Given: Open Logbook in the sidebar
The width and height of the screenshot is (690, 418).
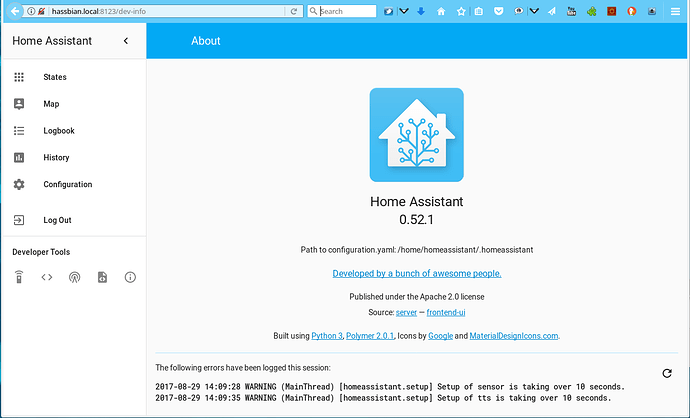Looking at the screenshot, I should click(x=74, y=131).
